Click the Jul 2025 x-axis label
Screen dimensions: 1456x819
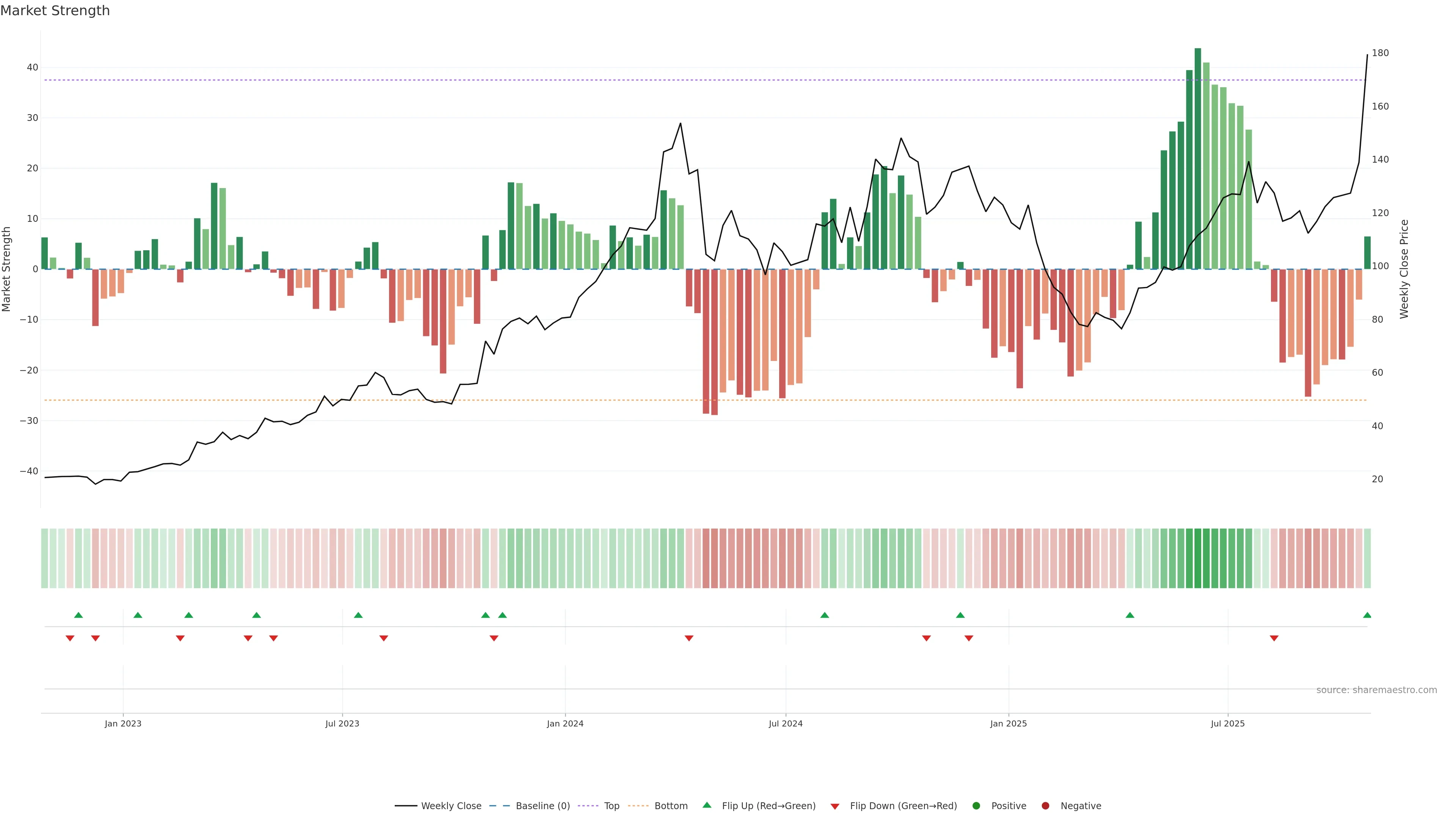pos(1227,723)
